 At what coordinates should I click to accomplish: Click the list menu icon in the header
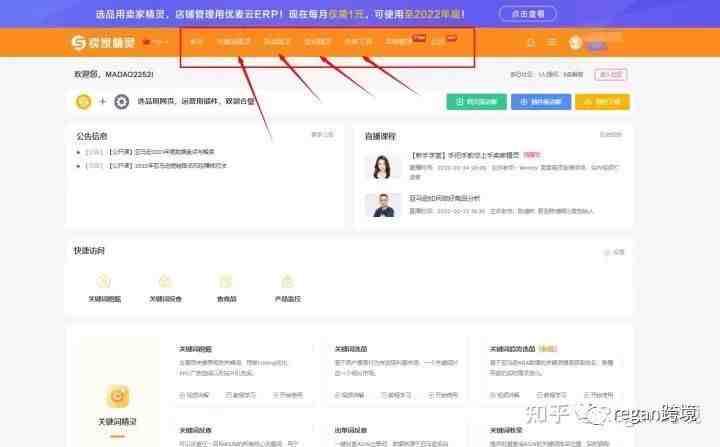[552, 42]
